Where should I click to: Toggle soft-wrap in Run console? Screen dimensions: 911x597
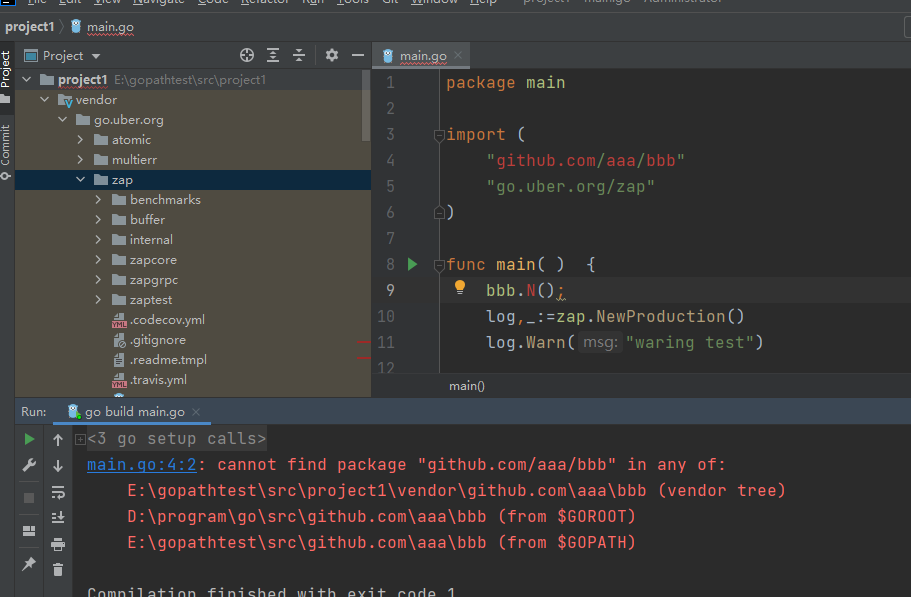(58, 492)
